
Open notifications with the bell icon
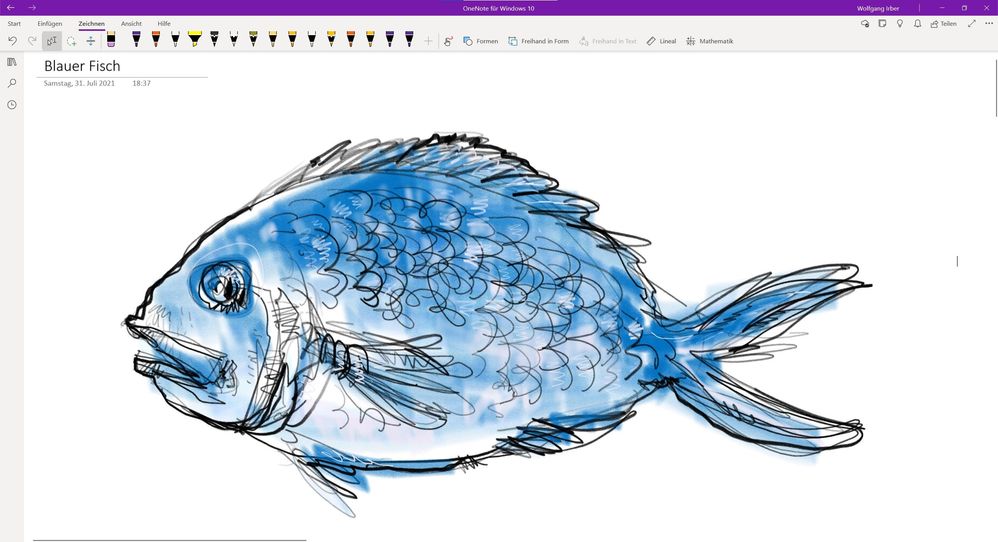point(917,24)
